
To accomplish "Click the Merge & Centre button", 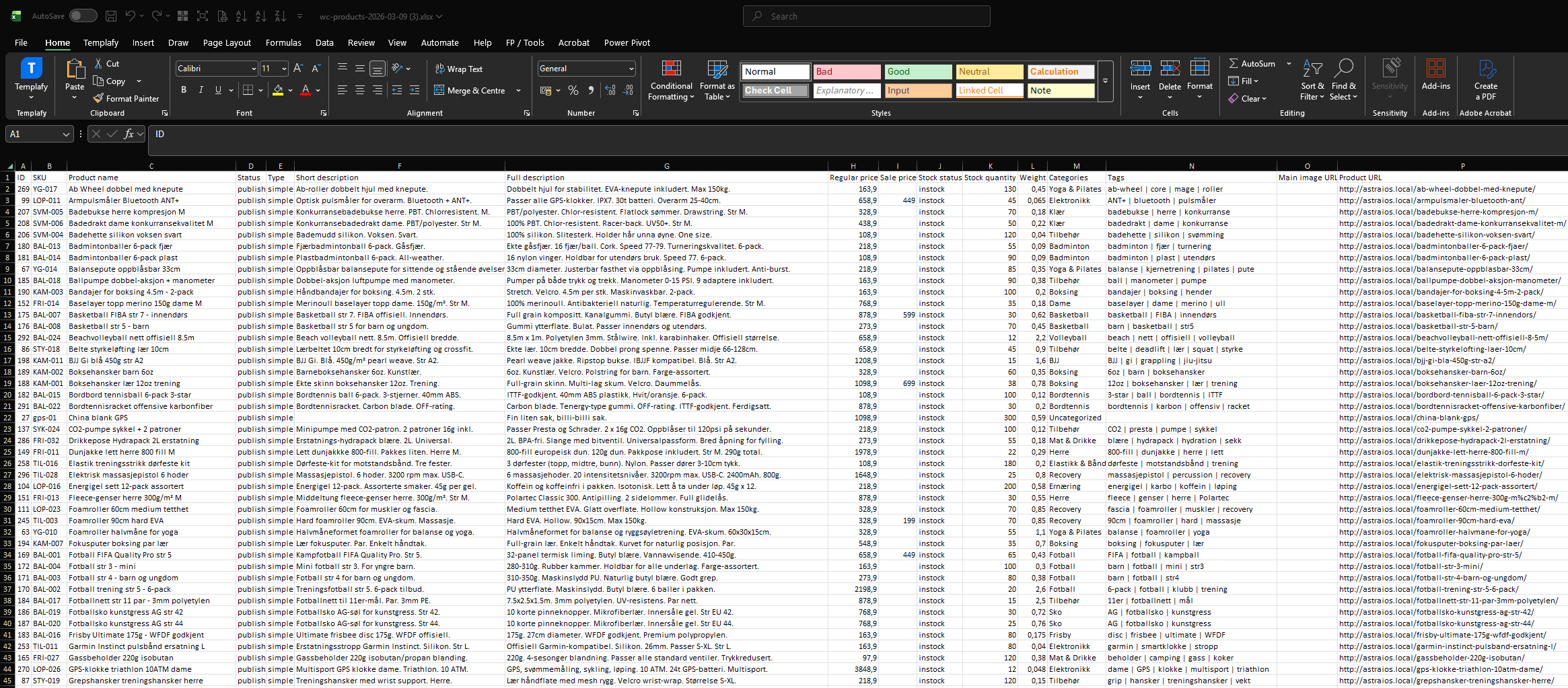I will [x=470, y=90].
